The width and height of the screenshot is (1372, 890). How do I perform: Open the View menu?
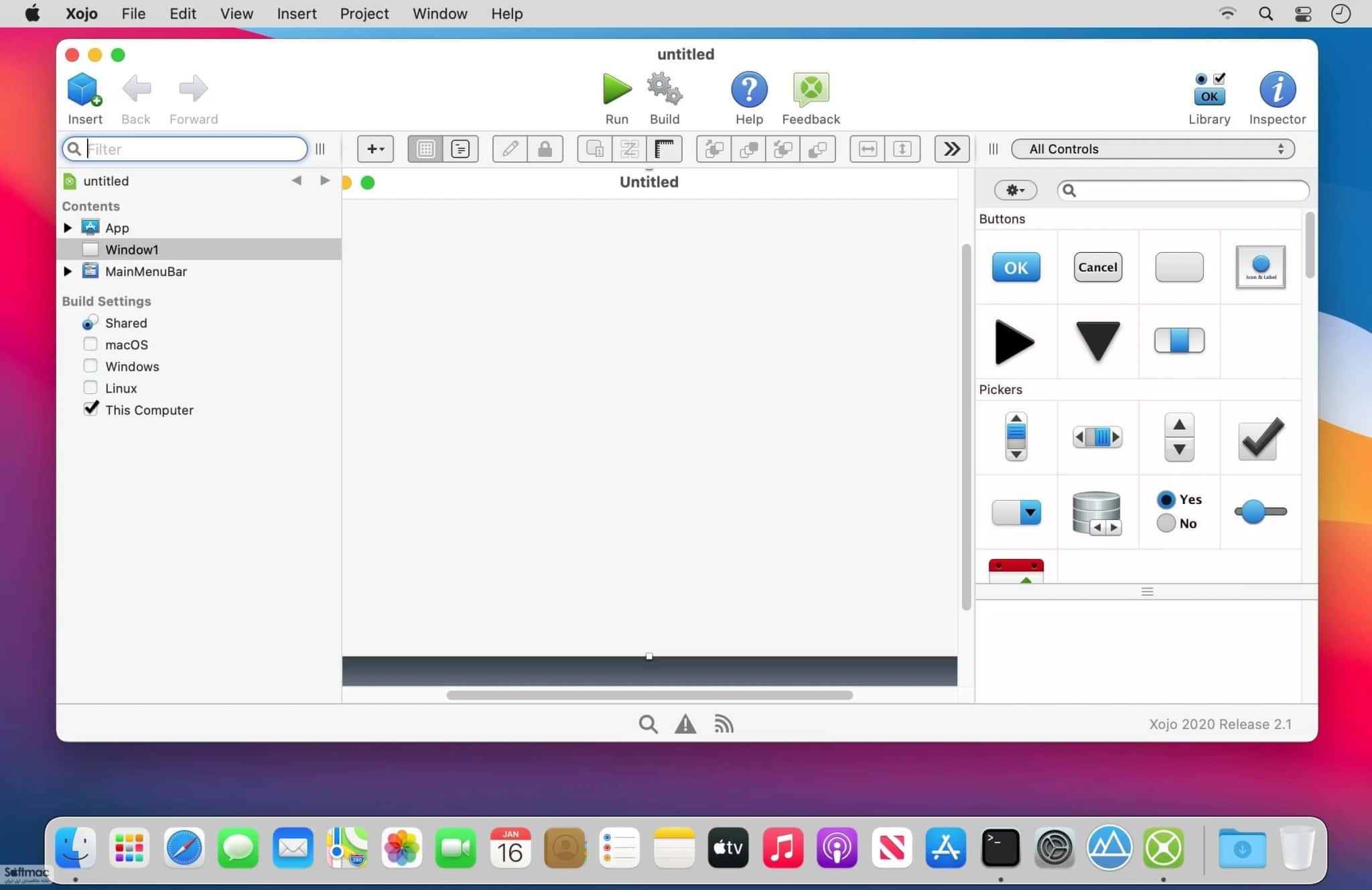(236, 13)
